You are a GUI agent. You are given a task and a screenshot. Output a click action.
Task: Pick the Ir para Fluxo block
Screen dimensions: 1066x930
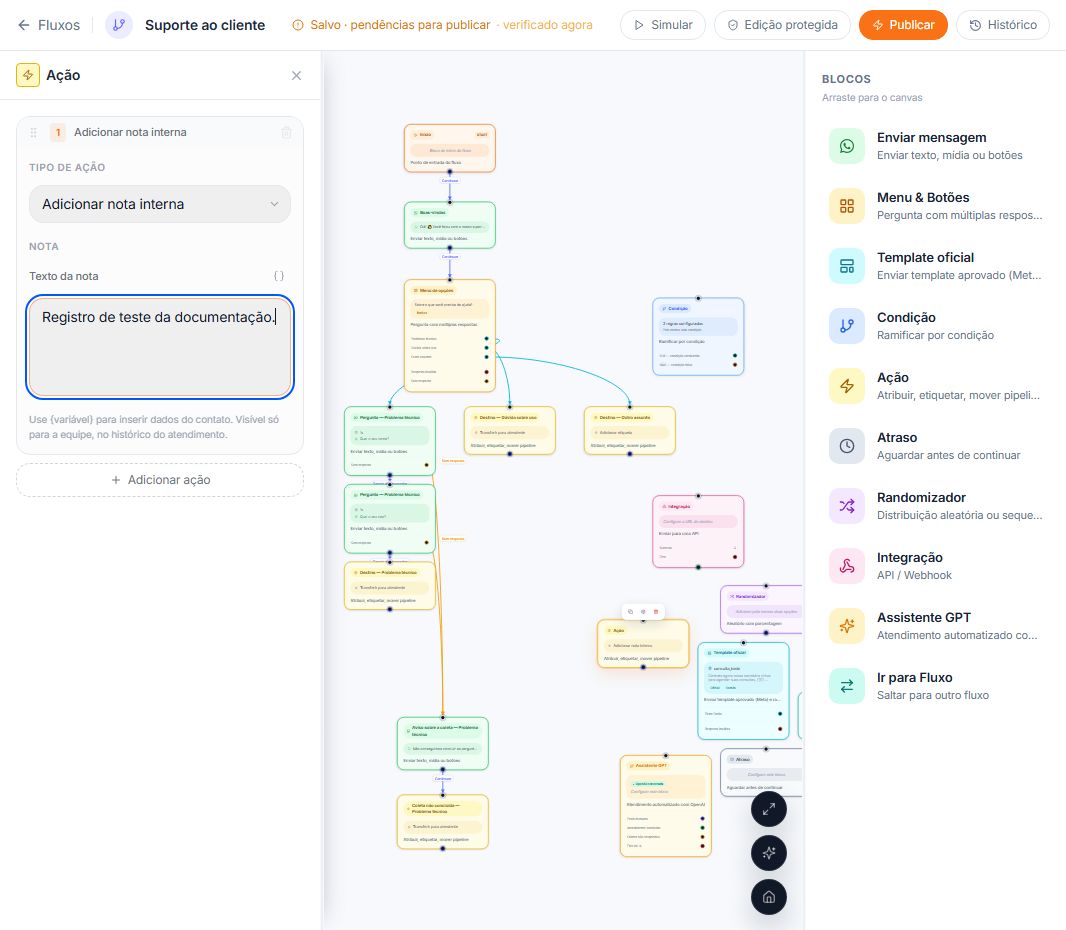(x=935, y=685)
